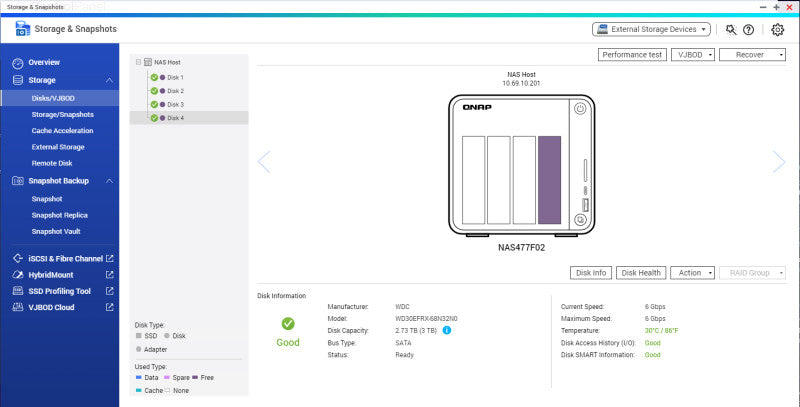Screen dimensions: 800x407
Task: Select Disk 2 in the tree
Action: point(175,91)
